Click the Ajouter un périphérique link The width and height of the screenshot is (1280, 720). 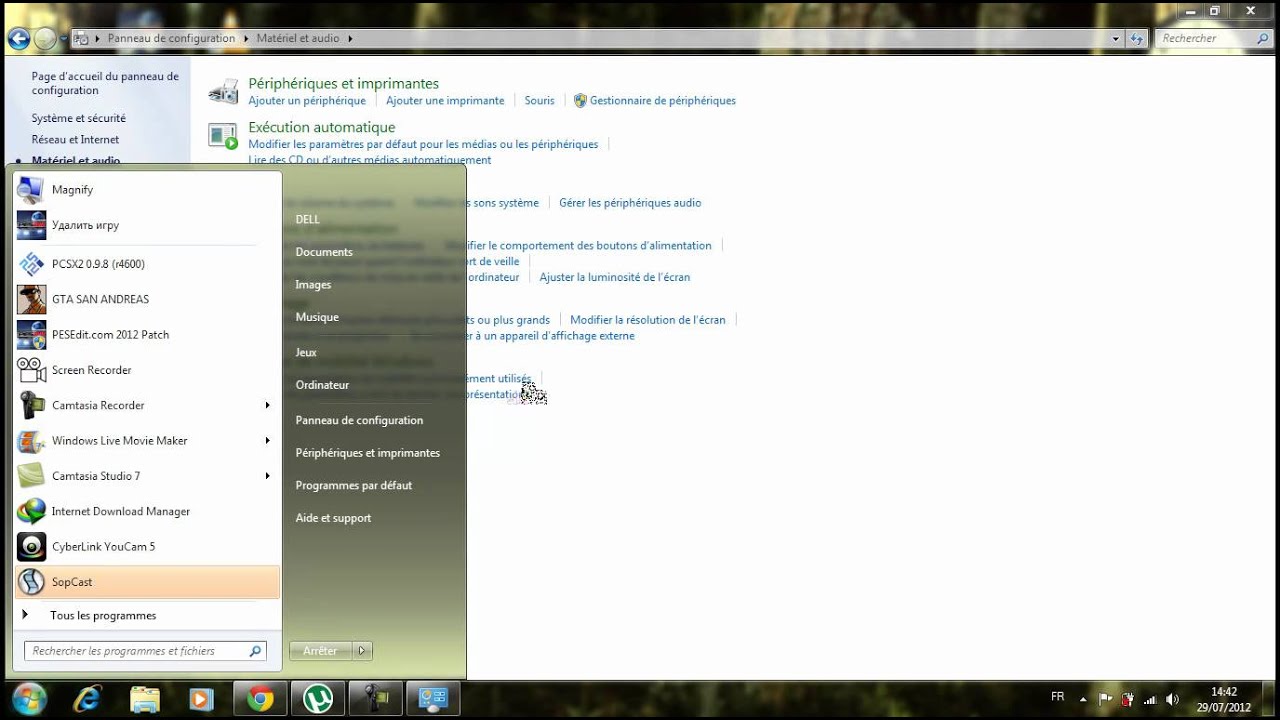307,101
